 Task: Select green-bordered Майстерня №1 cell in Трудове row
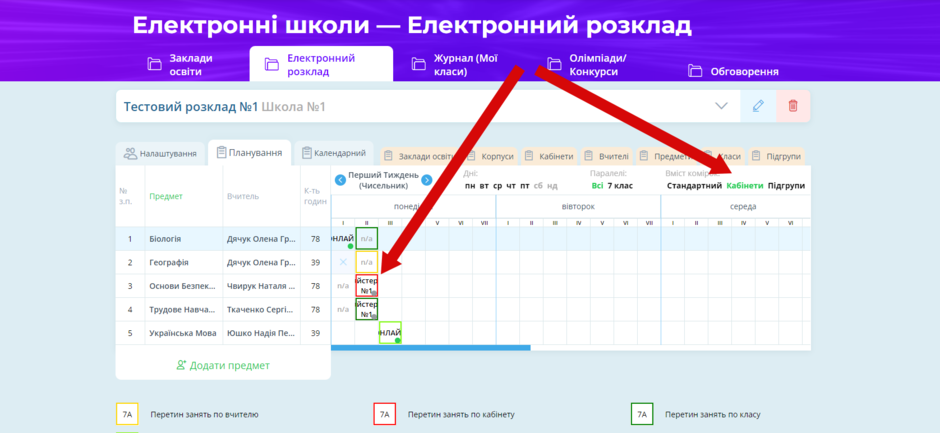(366, 309)
